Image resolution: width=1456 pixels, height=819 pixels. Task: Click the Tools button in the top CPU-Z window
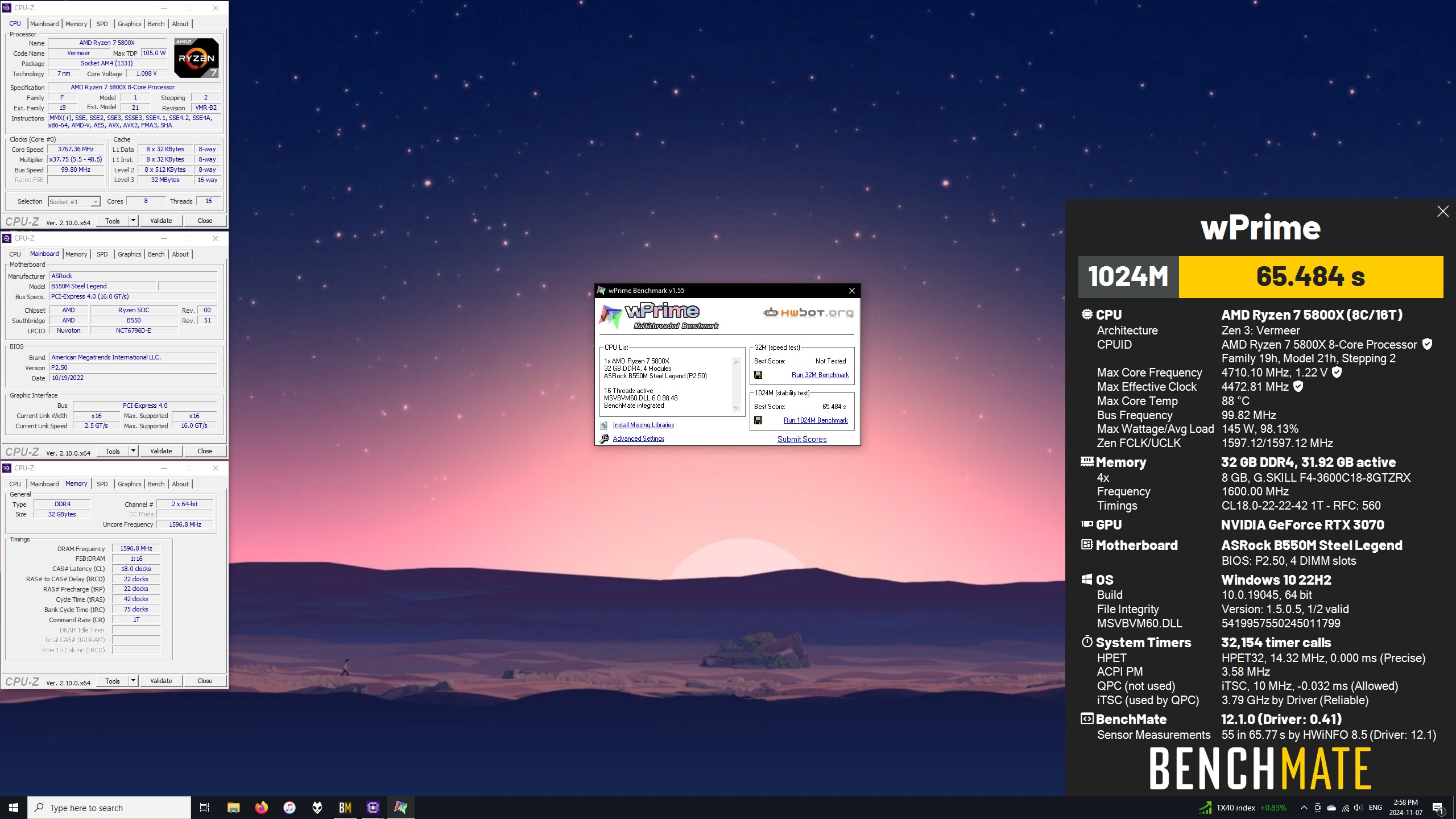(x=113, y=221)
